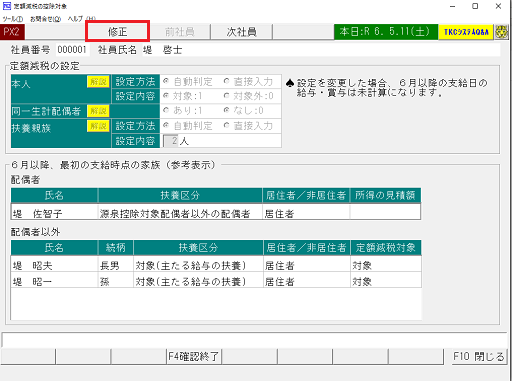This screenshot has width=512, height=381.
Task: Click the status message bar above function keys
Action: click(x=254, y=340)
